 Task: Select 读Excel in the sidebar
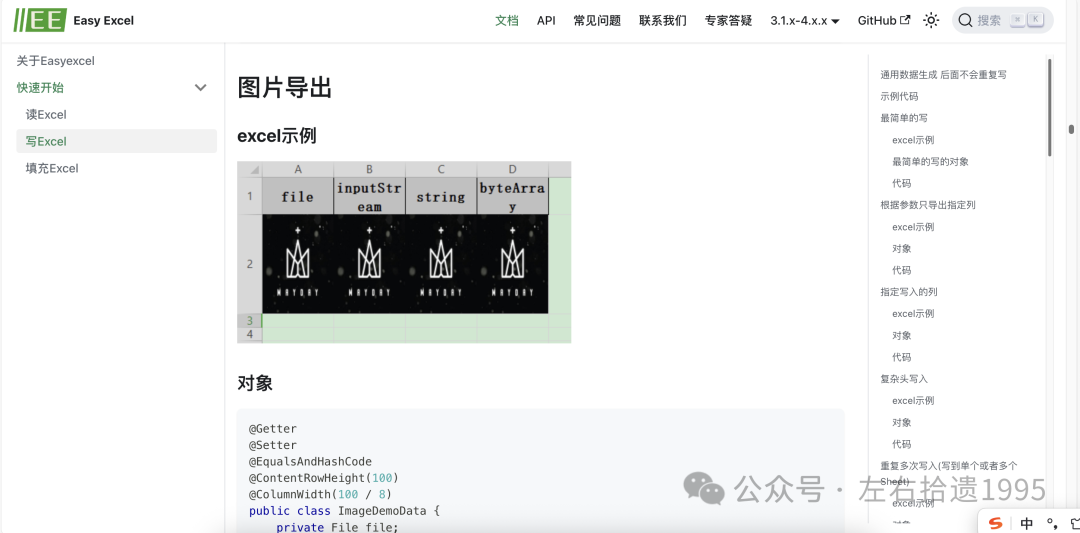pos(46,115)
